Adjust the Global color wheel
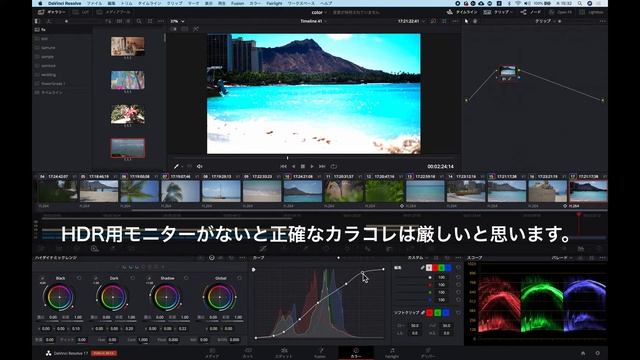 (220, 297)
